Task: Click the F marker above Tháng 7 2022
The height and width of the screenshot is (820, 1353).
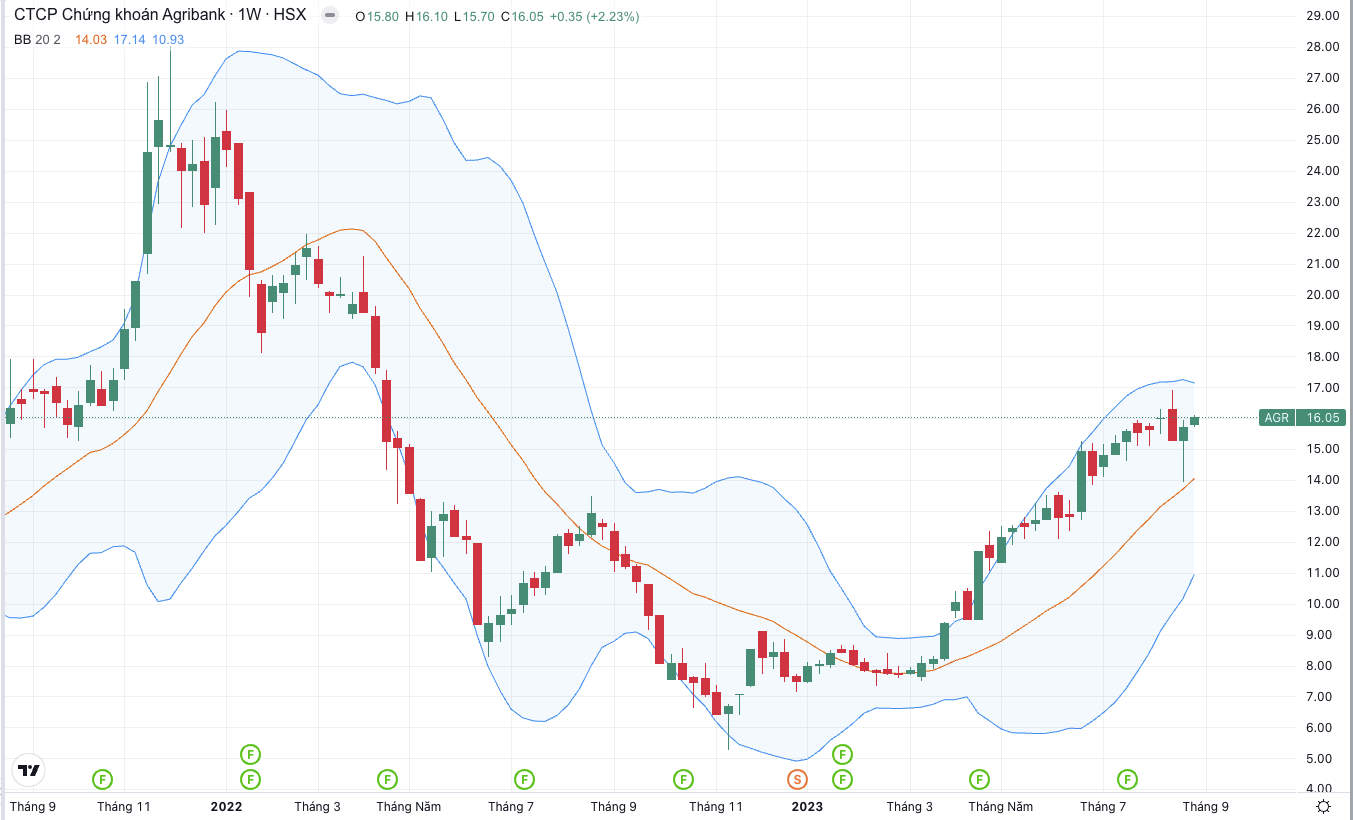Action: (x=524, y=778)
